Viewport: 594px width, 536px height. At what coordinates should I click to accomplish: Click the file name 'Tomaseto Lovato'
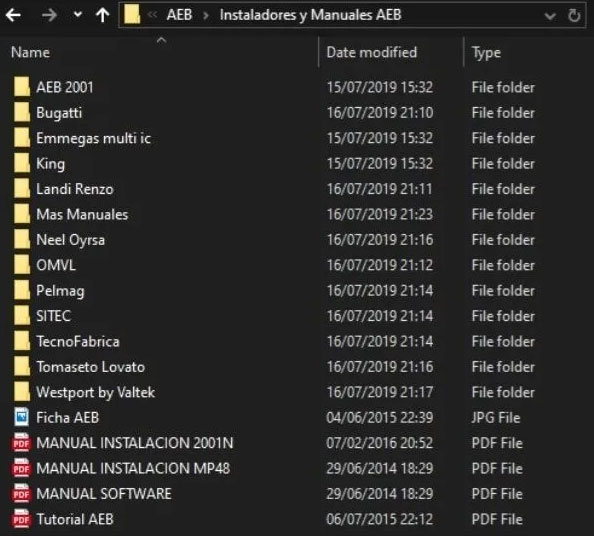pos(91,367)
